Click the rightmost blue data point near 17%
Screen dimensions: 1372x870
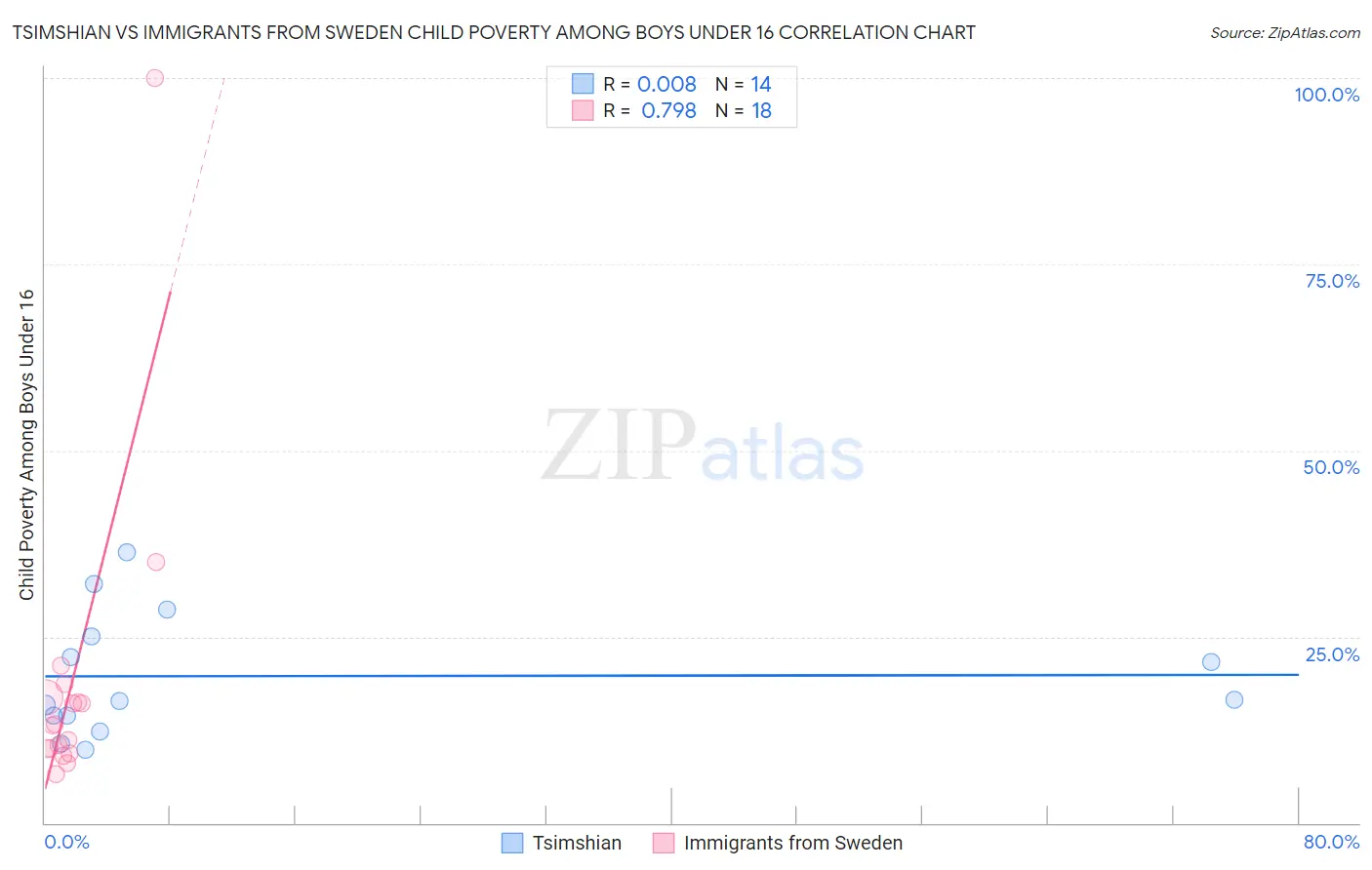tap(1234, 699)
